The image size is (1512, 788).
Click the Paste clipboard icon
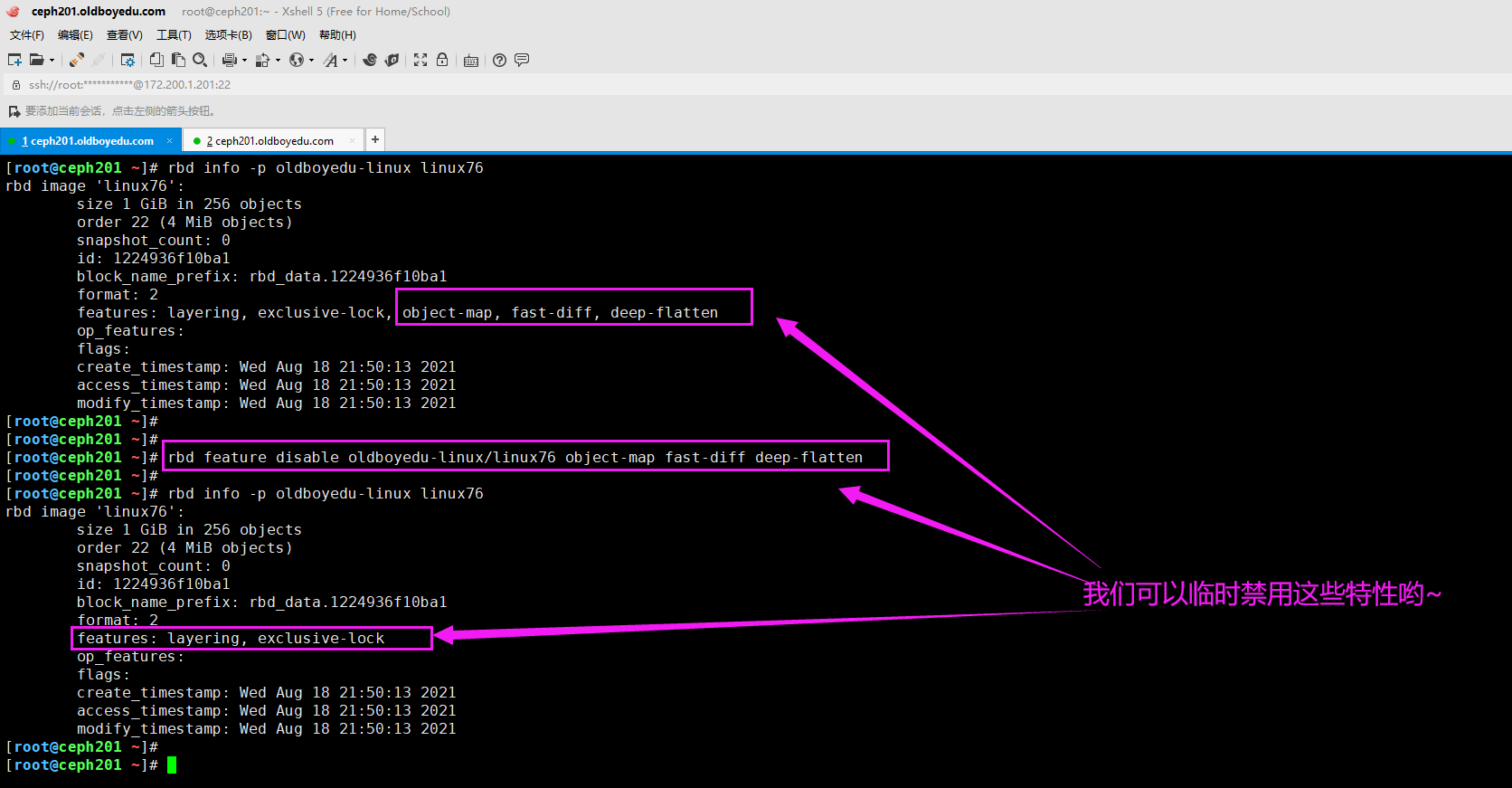(x=178, y=60)
